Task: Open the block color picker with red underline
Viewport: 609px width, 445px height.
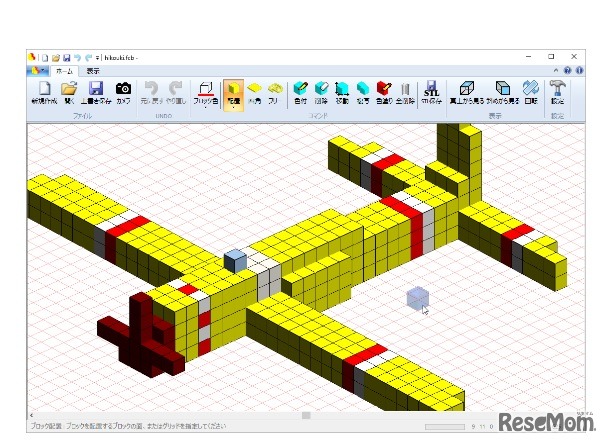Action: coord(206,94)
